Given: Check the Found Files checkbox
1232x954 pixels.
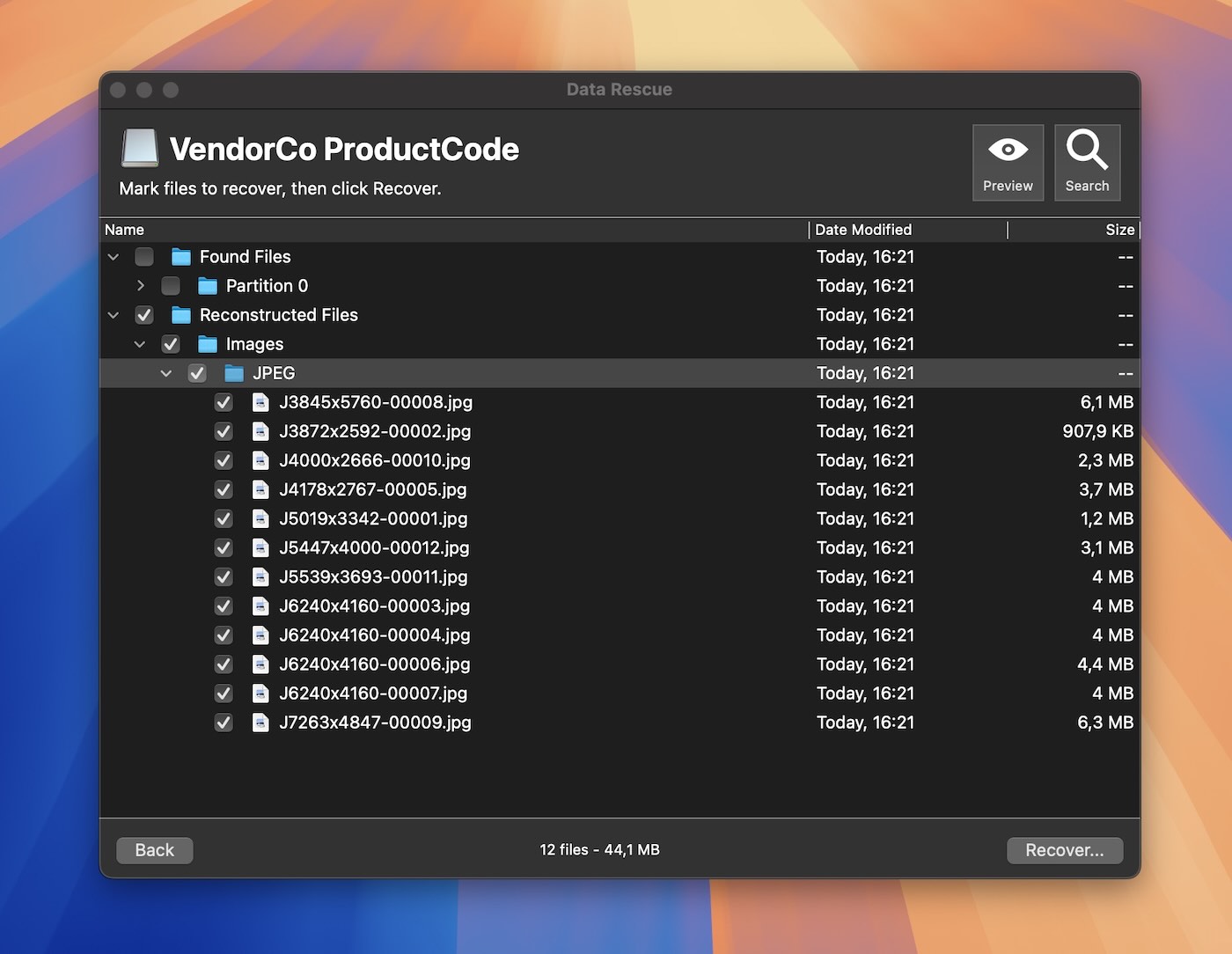Looking at the screenshot, I should tap(144, 257).
